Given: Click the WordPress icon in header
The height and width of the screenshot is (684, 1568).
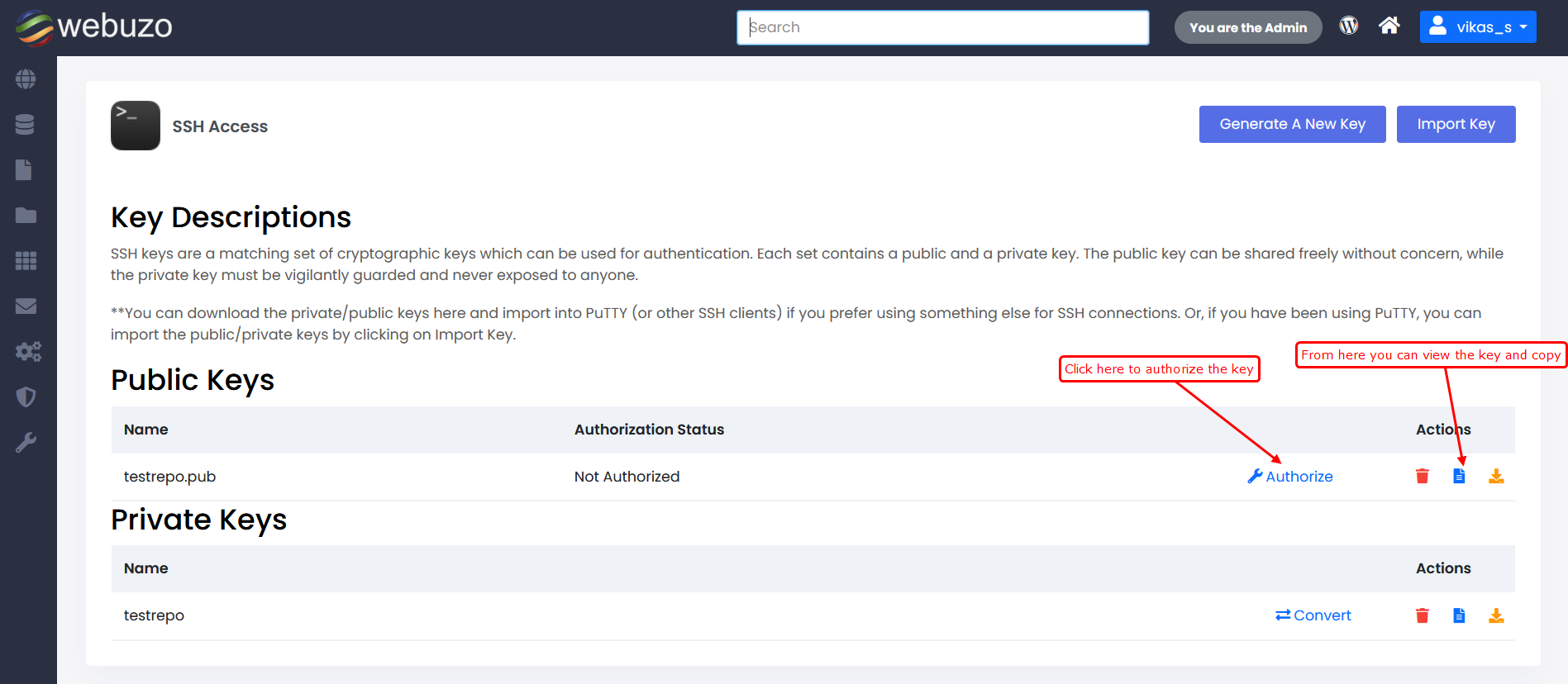Looking at the screenshot, I should point(1348,26).
